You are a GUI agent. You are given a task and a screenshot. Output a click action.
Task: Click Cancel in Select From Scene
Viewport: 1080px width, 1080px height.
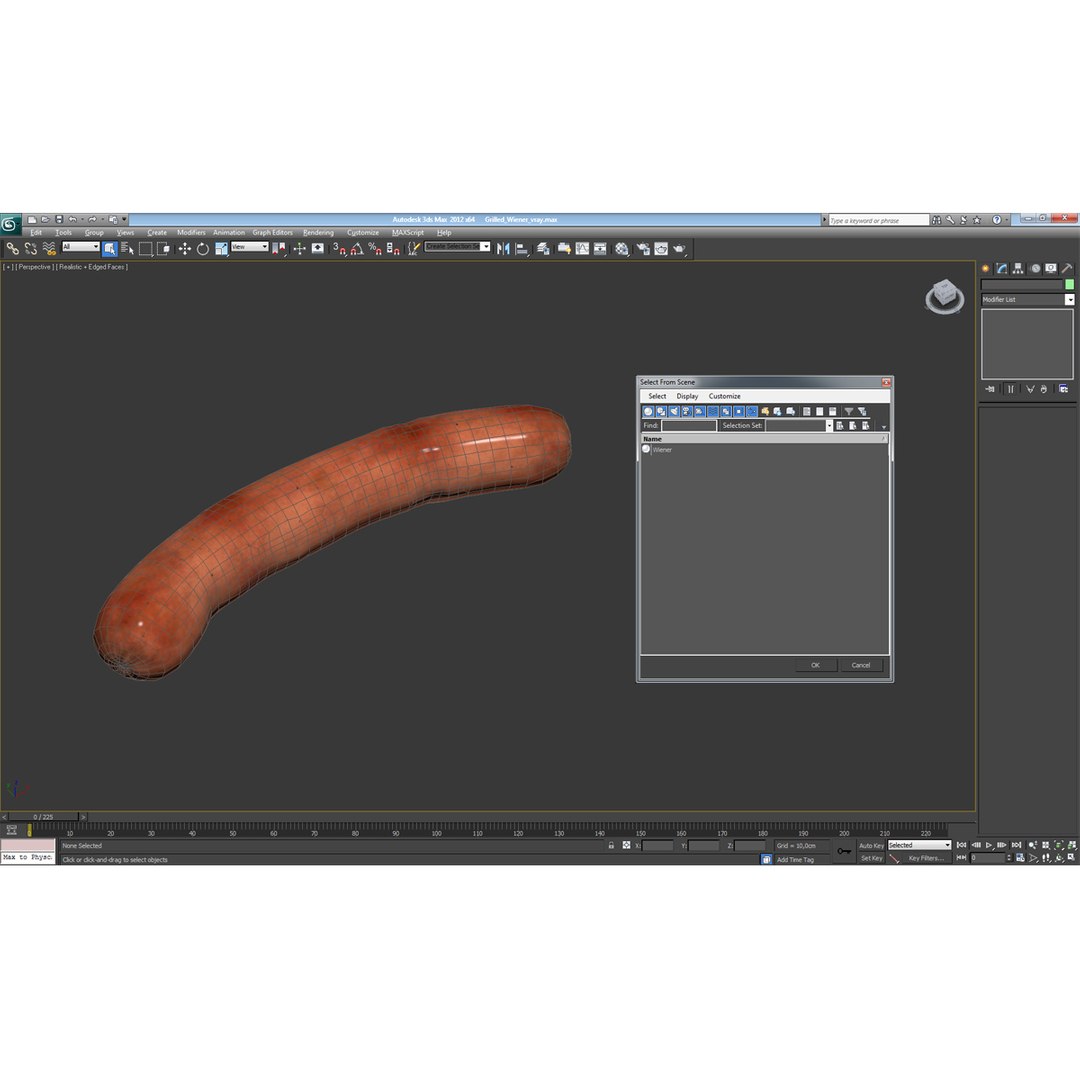pyautogui.click(x=861, y=665)
